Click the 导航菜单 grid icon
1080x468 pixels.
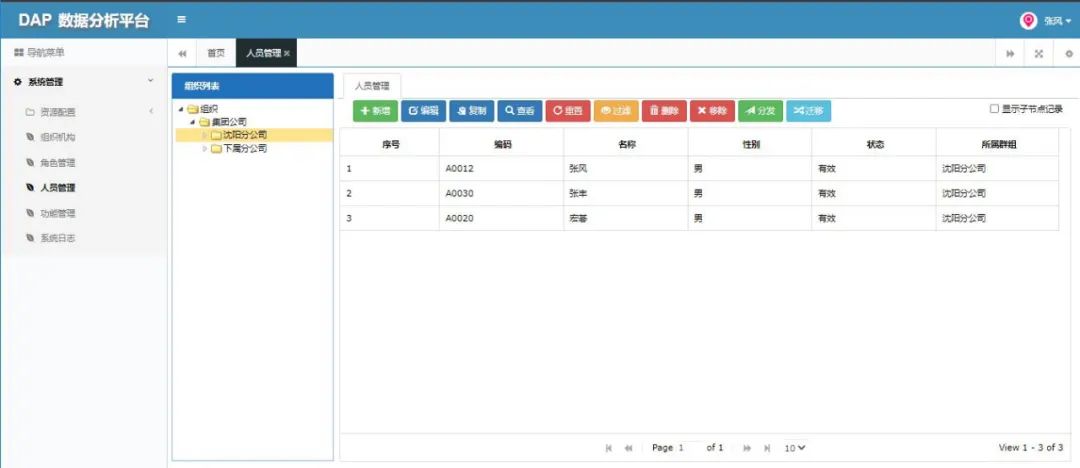coord(19,53)
